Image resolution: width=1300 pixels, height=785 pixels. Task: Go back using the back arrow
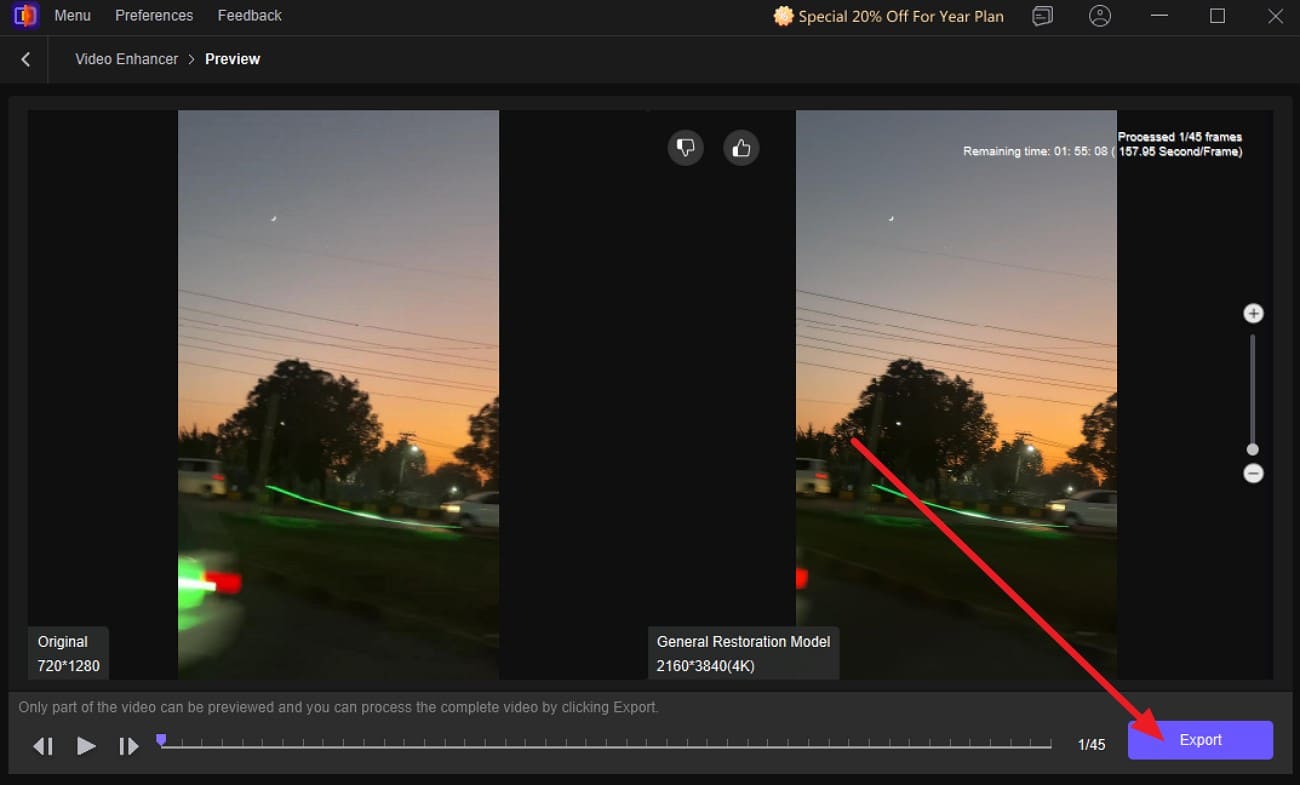(x=26, y=59)
